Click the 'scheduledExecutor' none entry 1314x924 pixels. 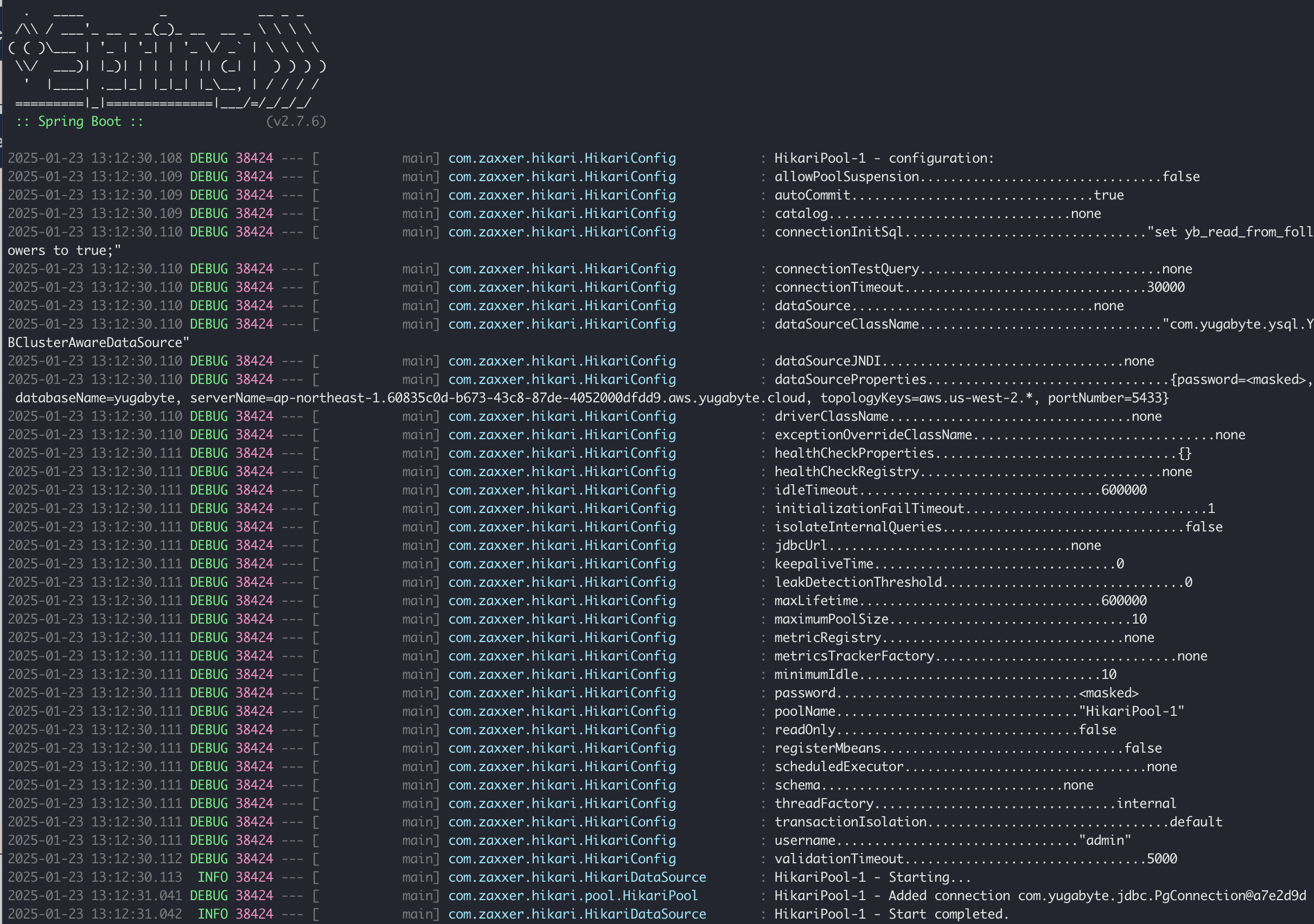pyautogui.click(x=976, y=766)
